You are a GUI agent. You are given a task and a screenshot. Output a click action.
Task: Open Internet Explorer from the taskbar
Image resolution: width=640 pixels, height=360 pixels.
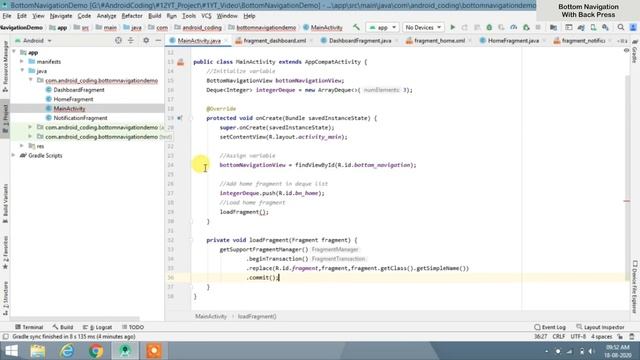67,351
